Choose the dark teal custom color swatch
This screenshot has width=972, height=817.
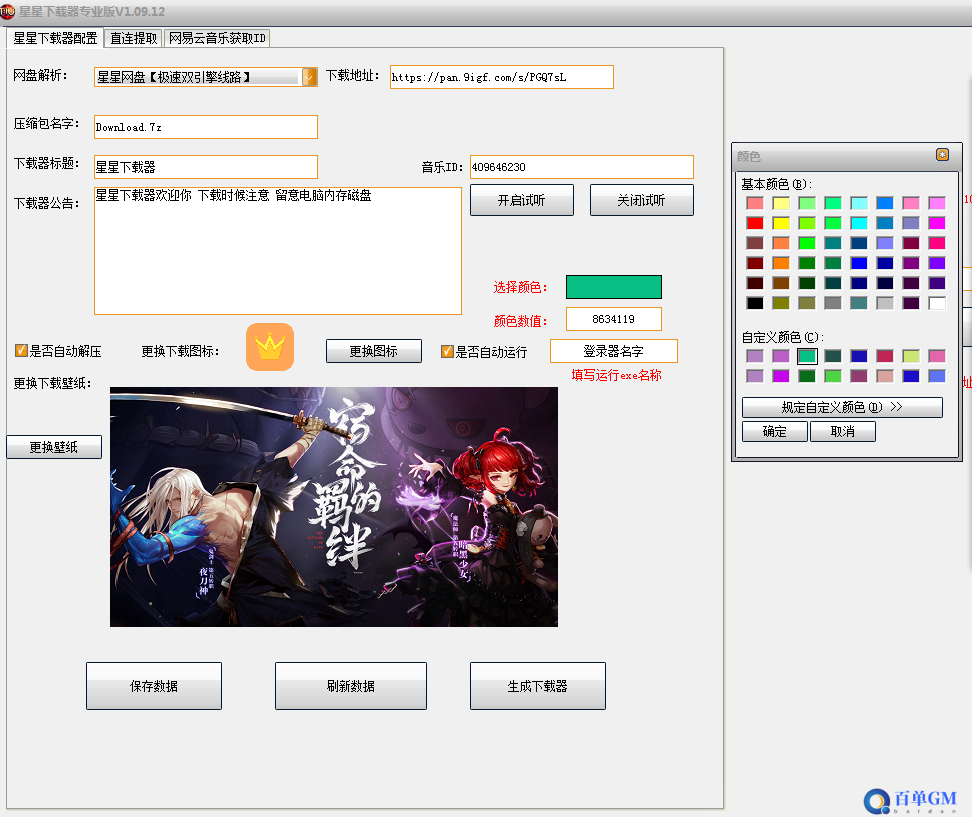tap(833, 356)
